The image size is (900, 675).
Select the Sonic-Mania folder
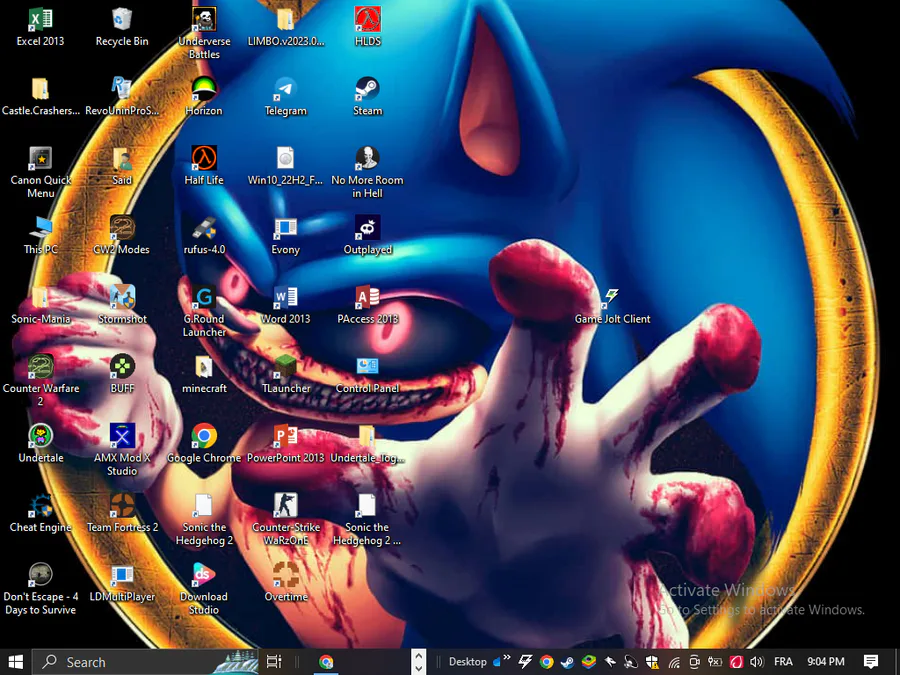point(40,305)
